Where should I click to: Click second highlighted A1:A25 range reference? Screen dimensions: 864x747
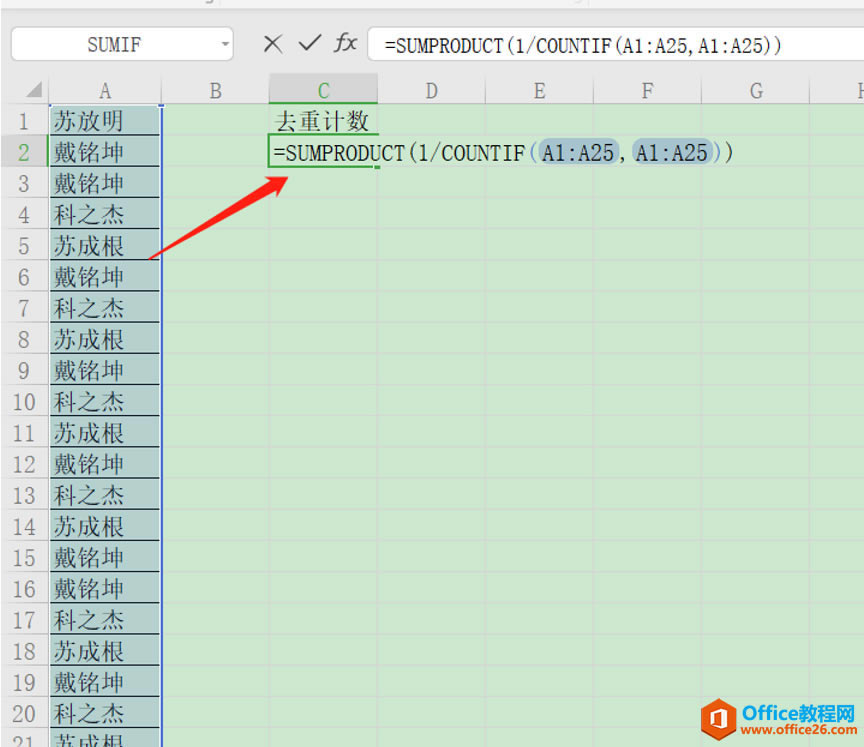pyautogui.click(x=671, y=152)
